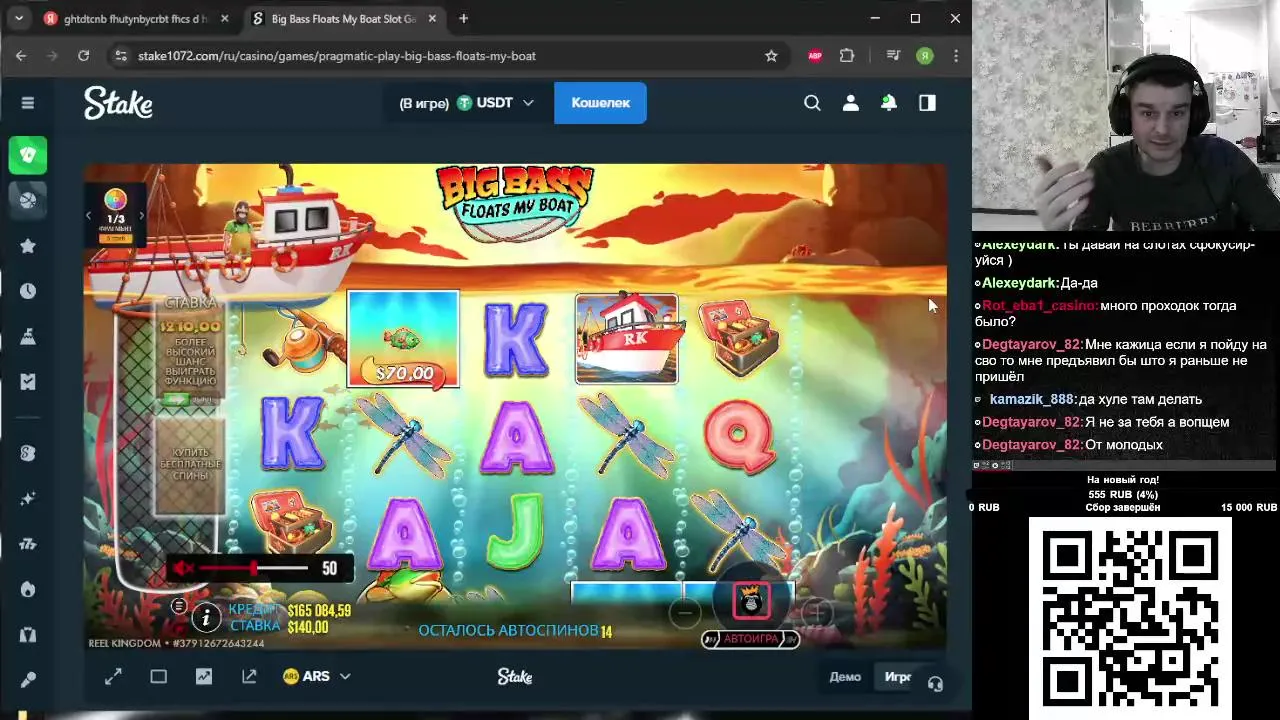Image resolution: width=1280 pixels, height=720 pixels.
Task: Switch to the sports basketball section
Action: click(28, 199)
